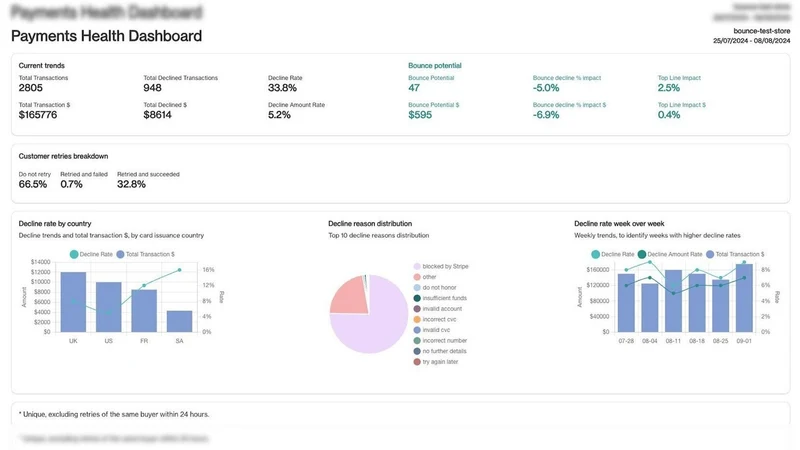This screenshot has width=800, height=450.
Task: Click the Retried and succeeded value 32.8%
Action: point(131,184)
